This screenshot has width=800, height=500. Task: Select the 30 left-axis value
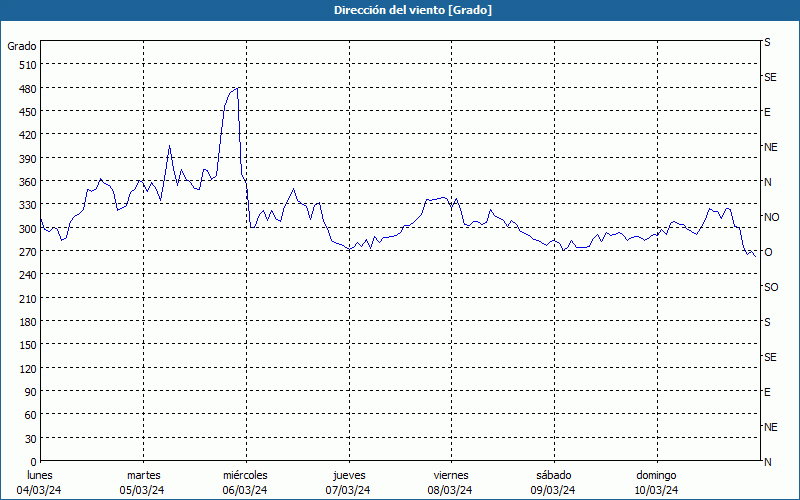click(31, 439)
